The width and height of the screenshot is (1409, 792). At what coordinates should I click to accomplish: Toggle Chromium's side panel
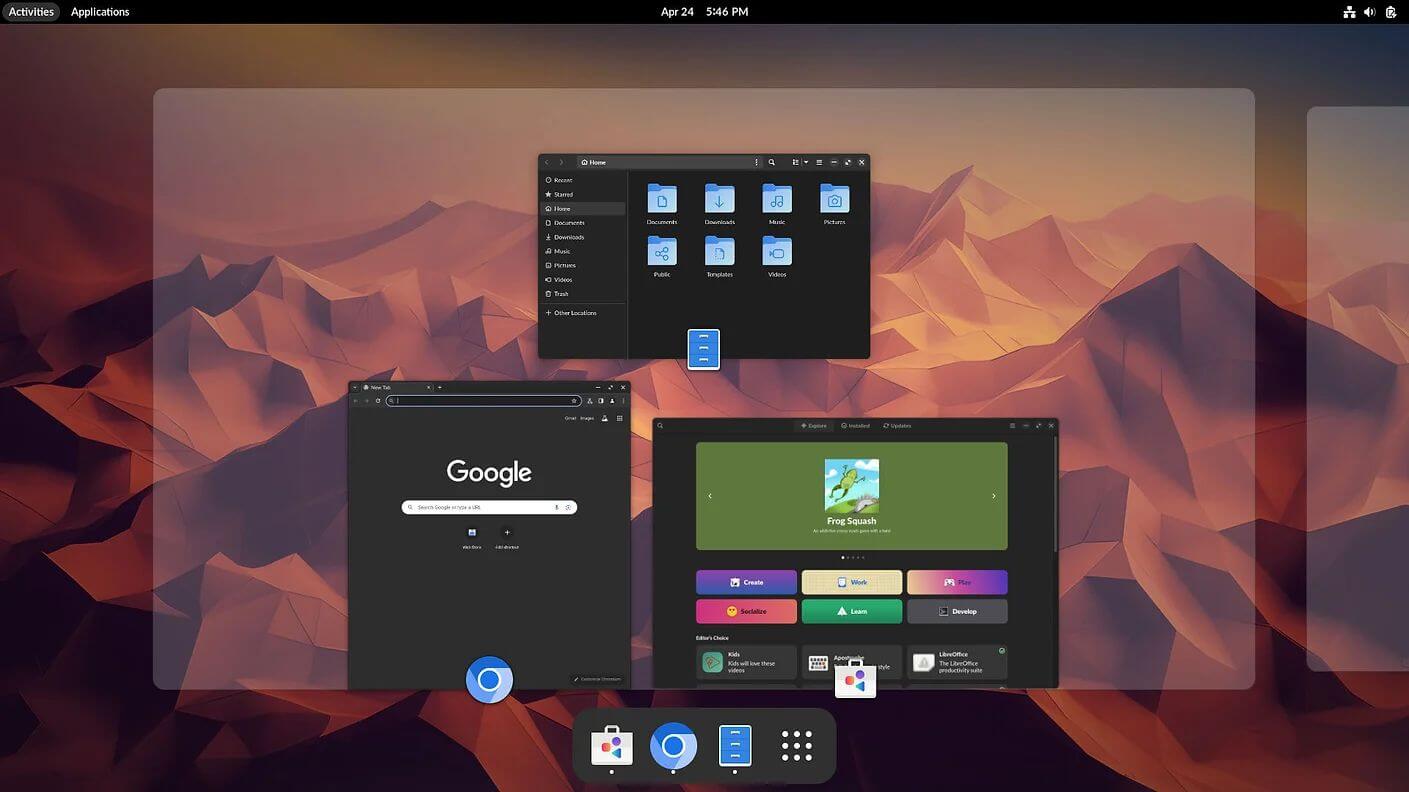pyautogui.click(x=601, y=400)
